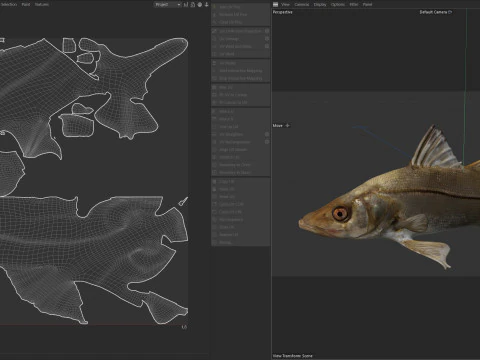
Task: Open options icon beside UV Straighten
Action: pos(267,134)
